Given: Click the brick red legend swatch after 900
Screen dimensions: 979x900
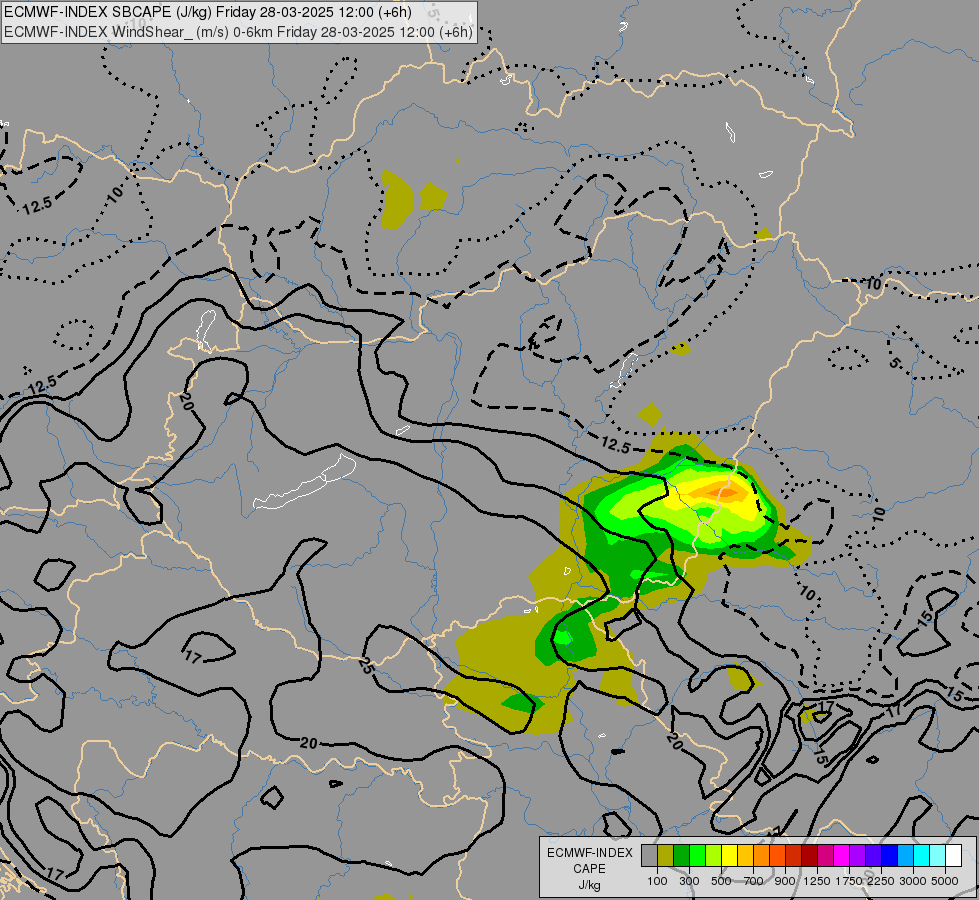Looking at the screenshot, I should [x=794, y=856].
